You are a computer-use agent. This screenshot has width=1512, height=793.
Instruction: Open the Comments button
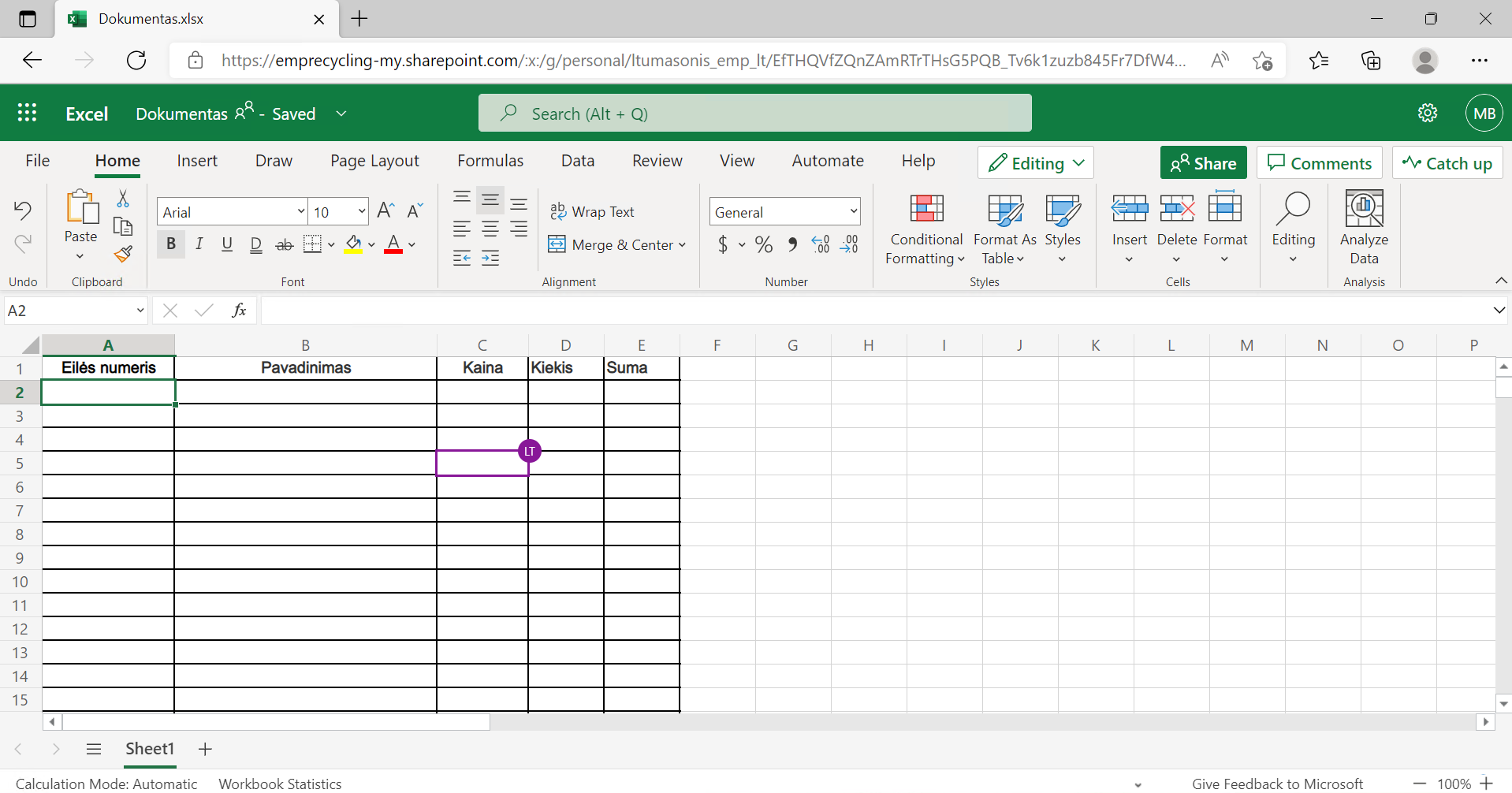pyautogui.click(x=1319, y=163)
